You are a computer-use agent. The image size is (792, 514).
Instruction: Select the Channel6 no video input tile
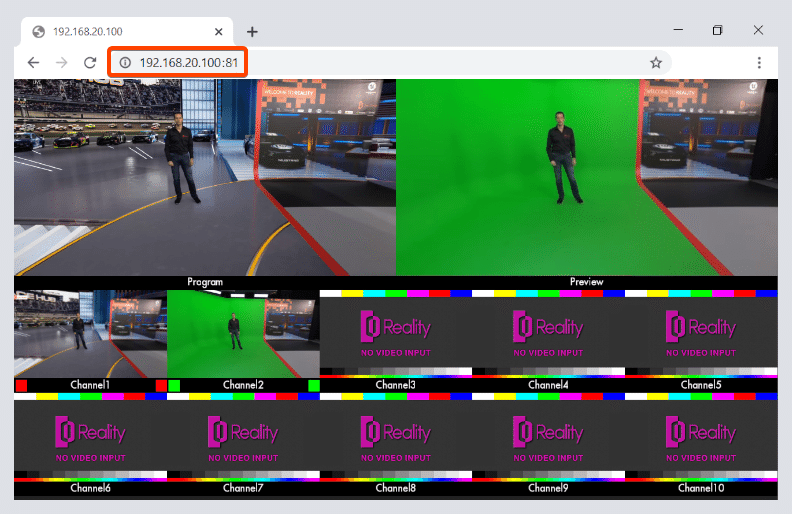click(x=90, y=438)
